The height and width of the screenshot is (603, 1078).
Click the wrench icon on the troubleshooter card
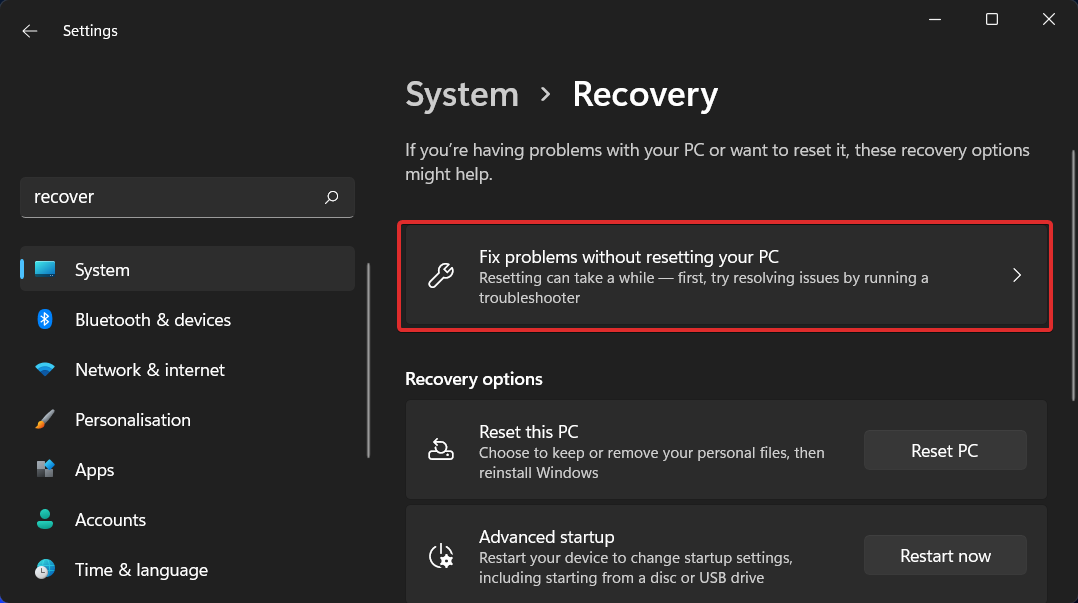440,275
